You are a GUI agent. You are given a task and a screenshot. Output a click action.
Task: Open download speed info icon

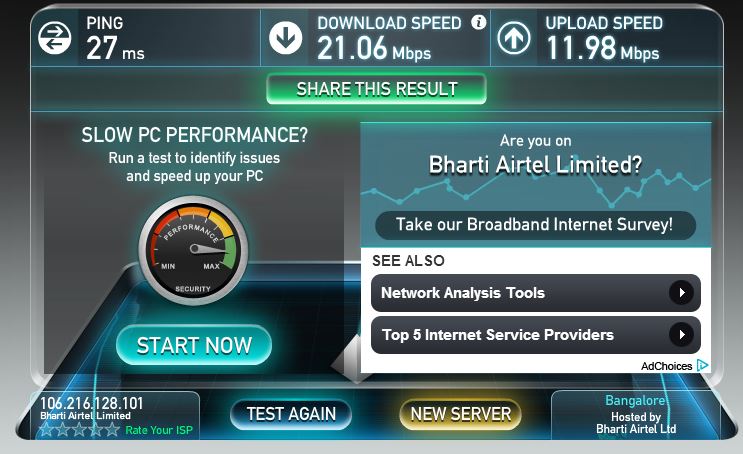click(x=479, y=22)
